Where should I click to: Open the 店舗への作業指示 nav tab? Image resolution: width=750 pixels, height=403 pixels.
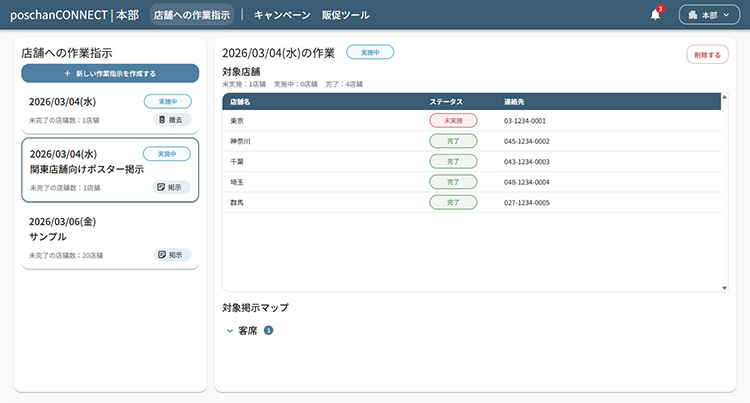pos(191,15)
